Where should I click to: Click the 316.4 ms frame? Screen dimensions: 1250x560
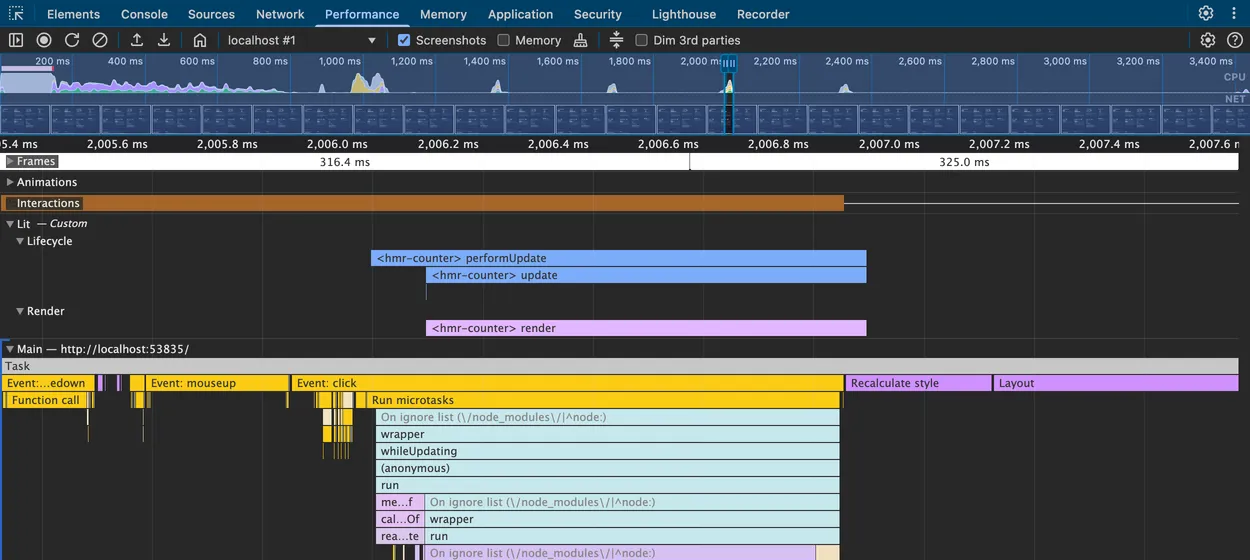coord(345,161)
